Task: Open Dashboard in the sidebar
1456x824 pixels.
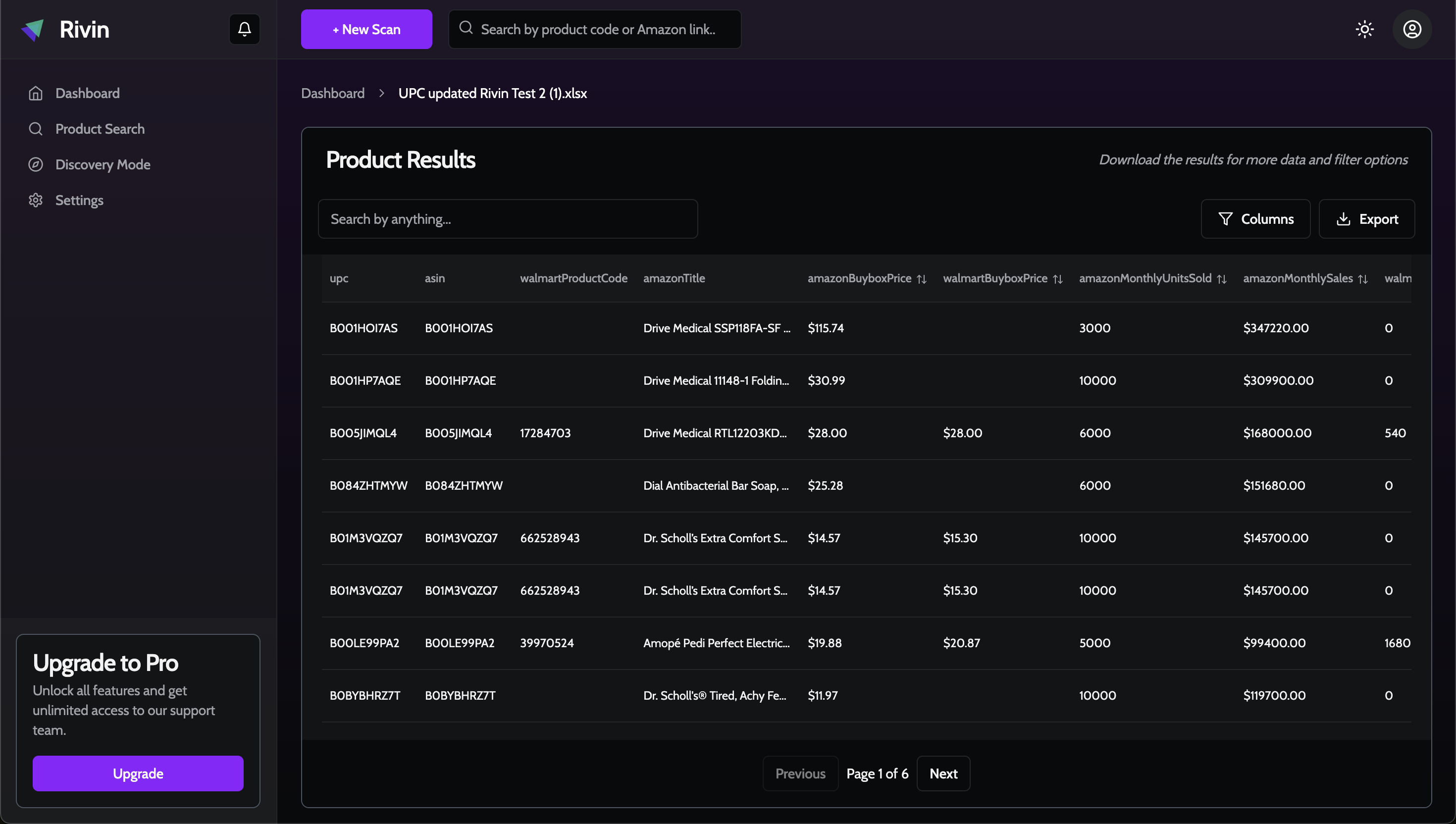Action: point(87,93)
